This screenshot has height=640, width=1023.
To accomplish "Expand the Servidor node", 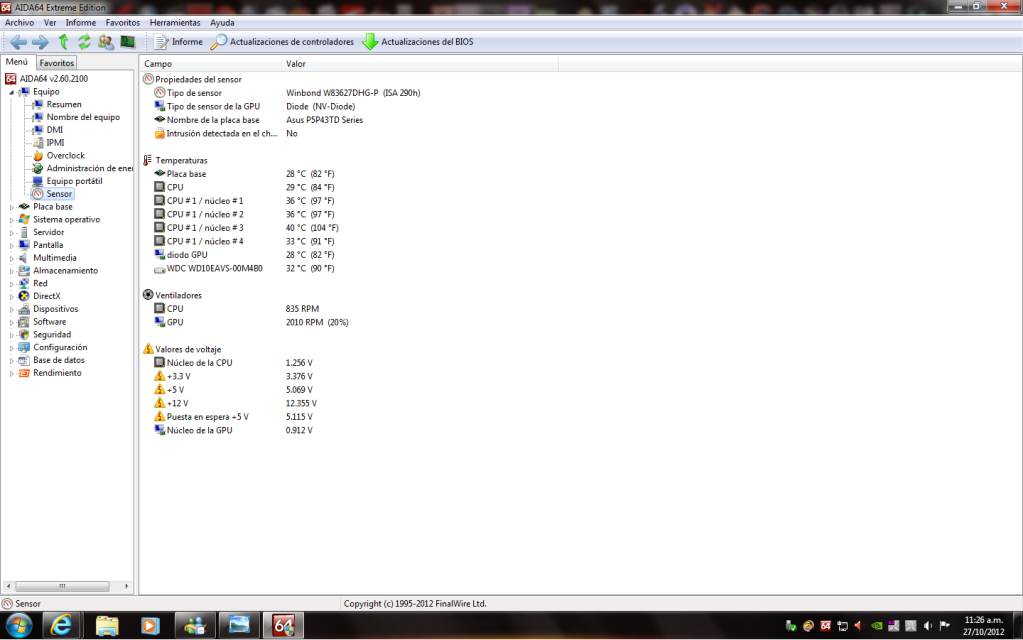I will 12,233.
